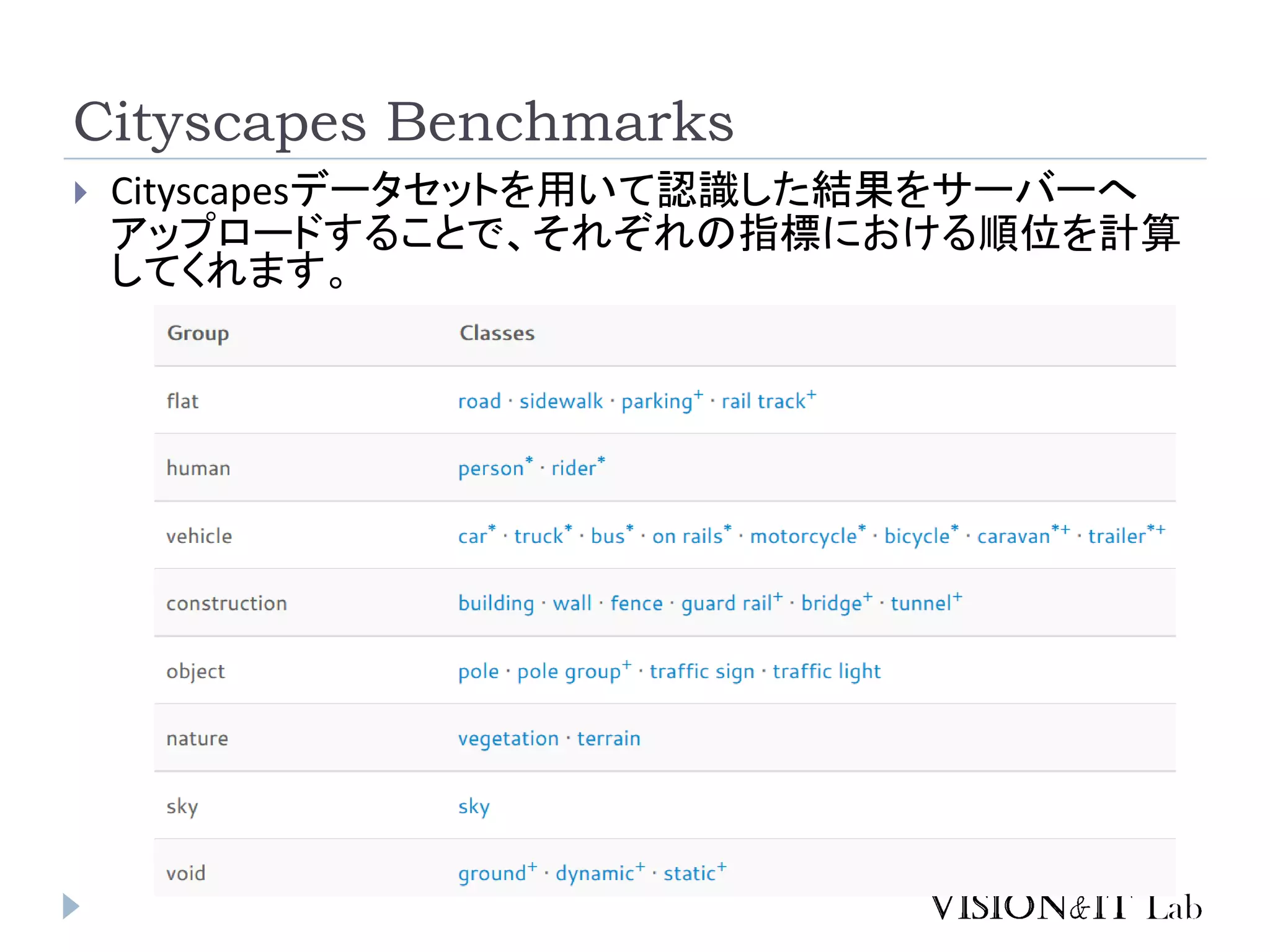
Task: Select the blue 'sky' class link
Action: 474,806
